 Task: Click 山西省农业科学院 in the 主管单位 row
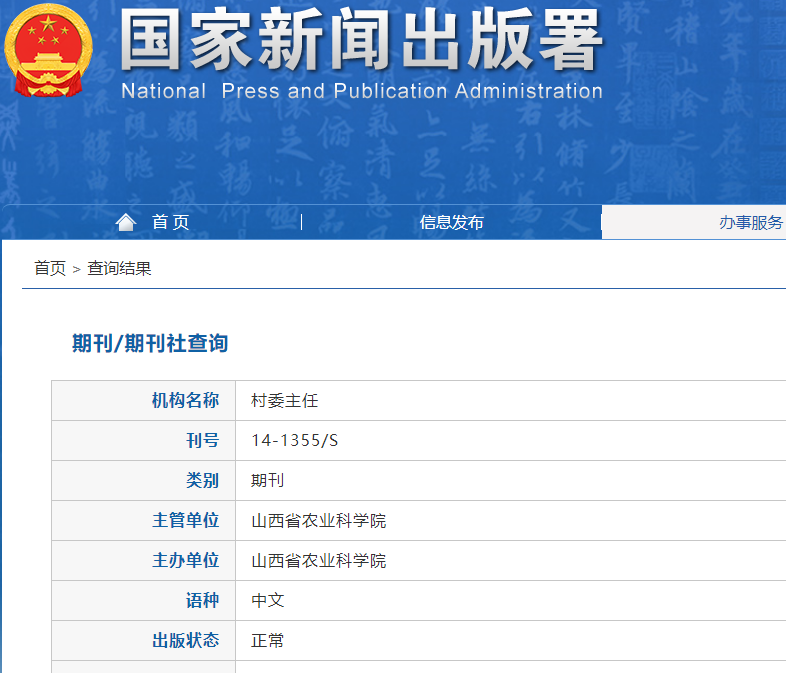click(x=318, y=520)
